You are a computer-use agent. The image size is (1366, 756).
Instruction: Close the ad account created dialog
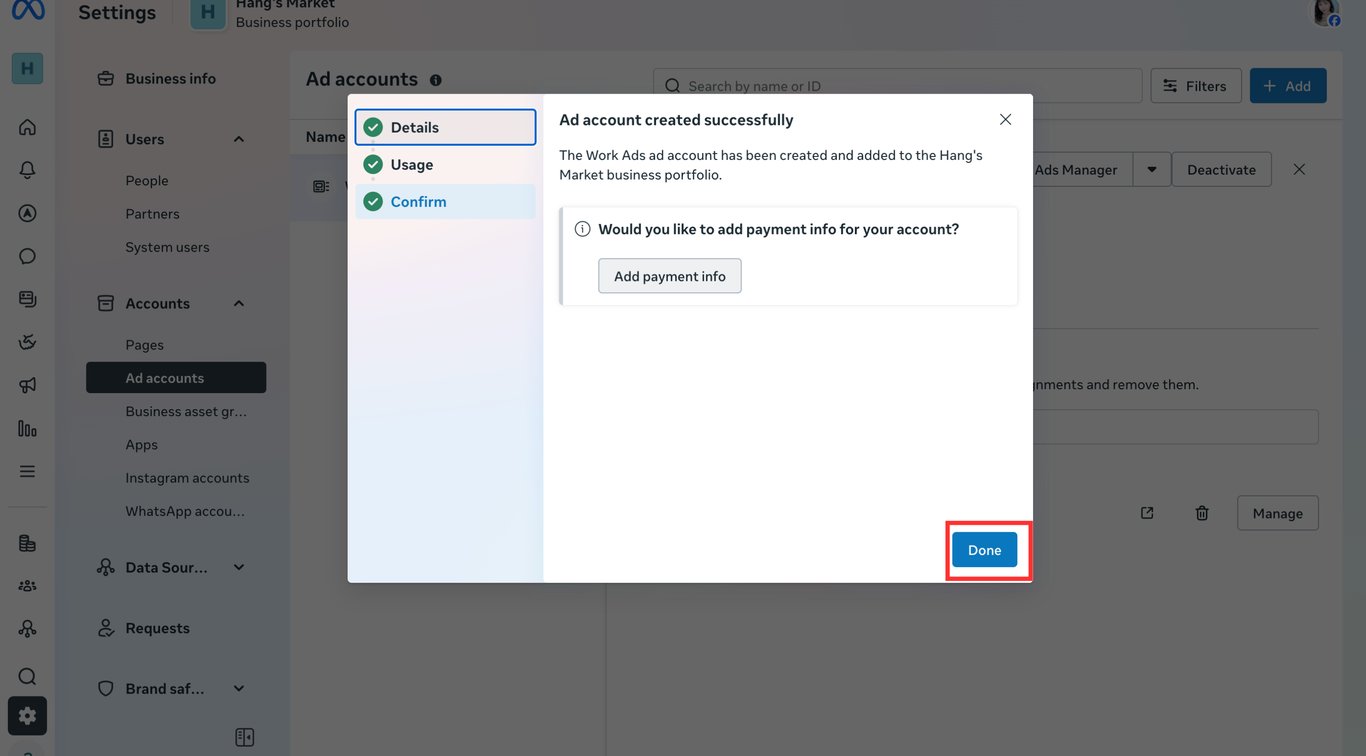1005,119
